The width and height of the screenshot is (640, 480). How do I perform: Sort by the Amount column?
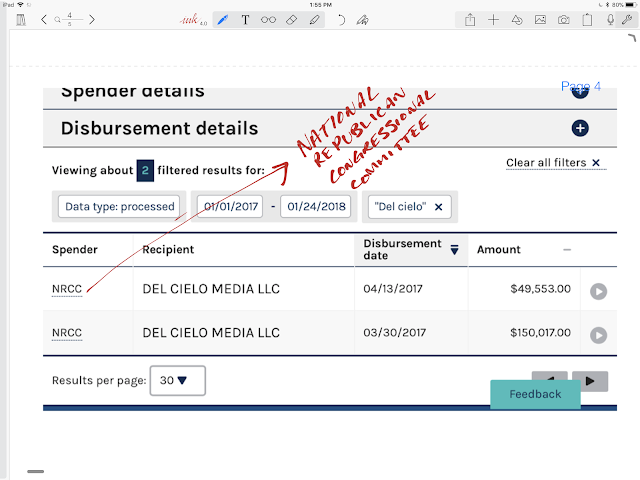coord(524,249)
